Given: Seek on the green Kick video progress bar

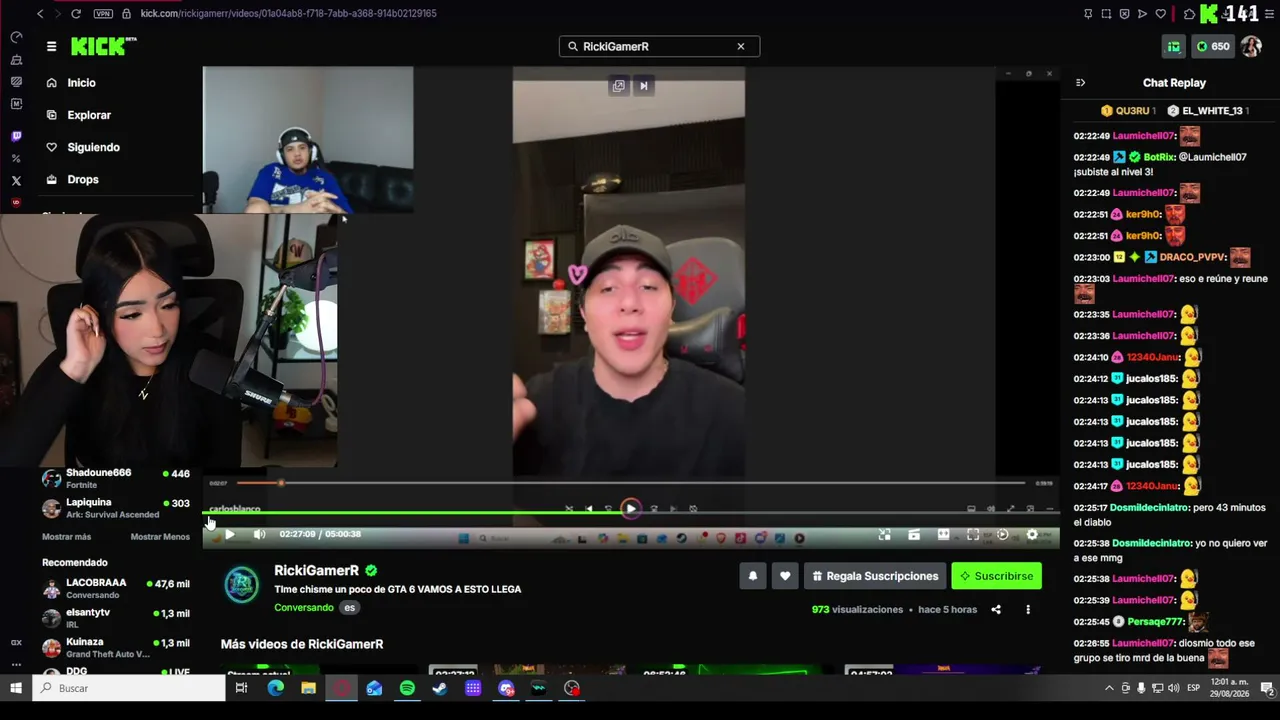Looking at the screenshot, I should tap(630, 513).
